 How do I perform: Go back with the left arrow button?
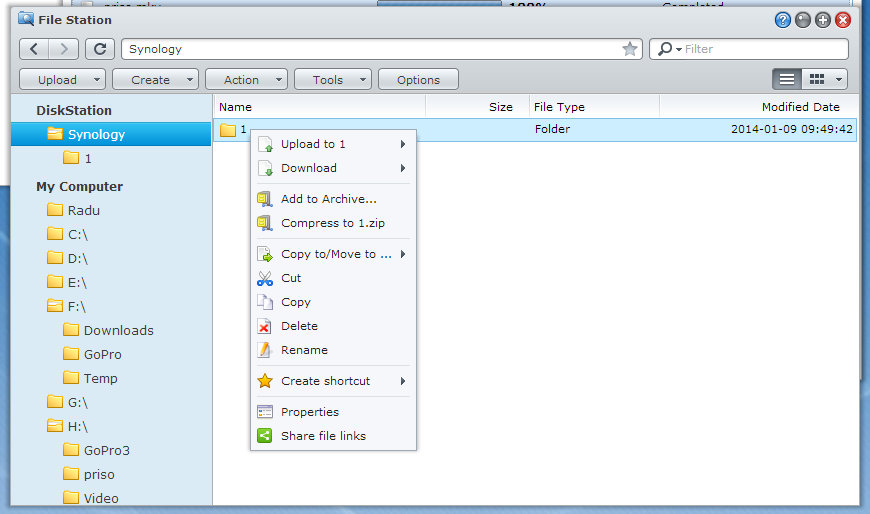[x=34, y=49]
